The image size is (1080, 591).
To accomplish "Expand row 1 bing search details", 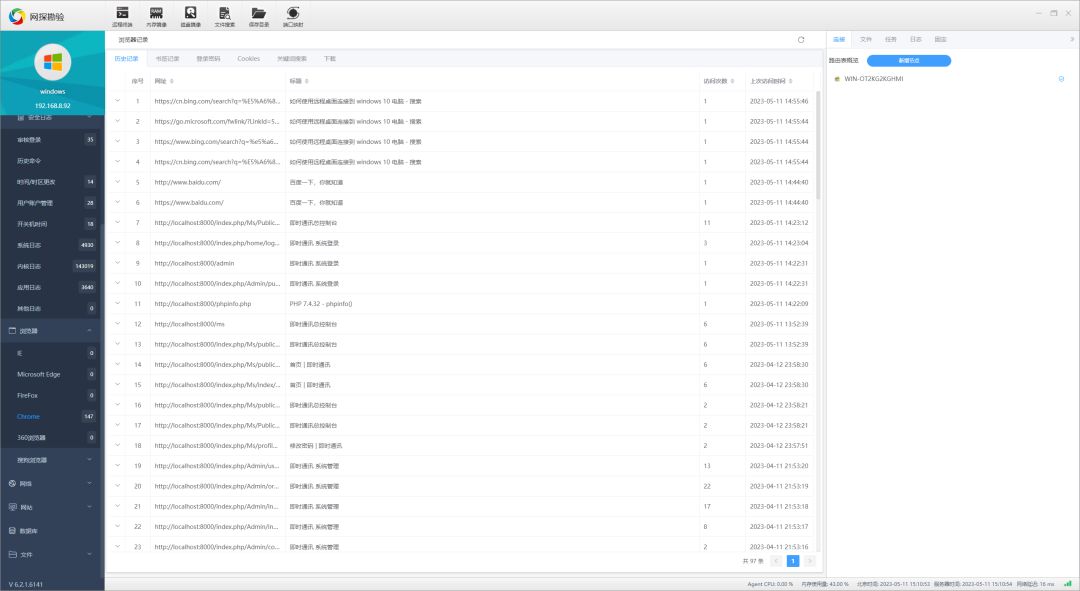I will 118,101.
